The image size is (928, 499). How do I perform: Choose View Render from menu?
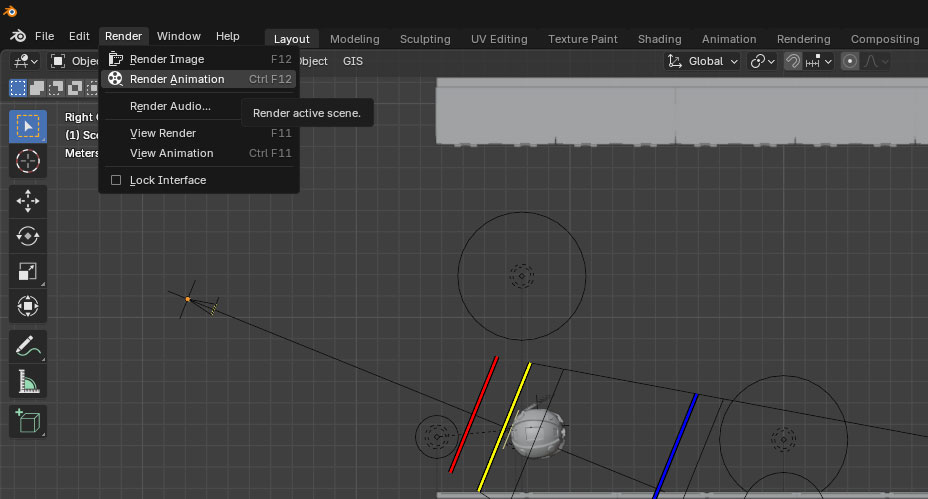pyautogui.click(x=199, y=133)
